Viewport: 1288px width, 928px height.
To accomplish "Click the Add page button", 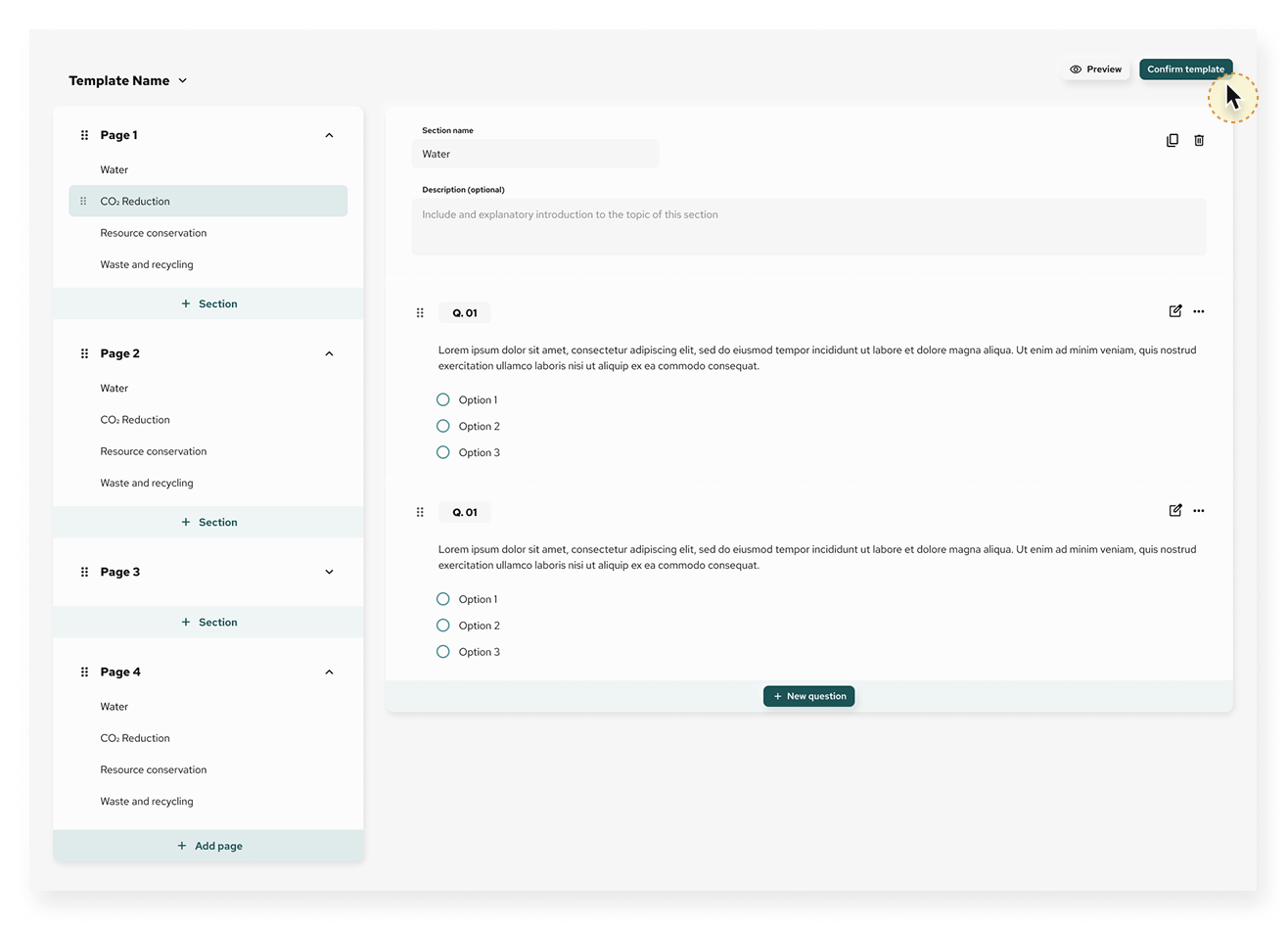I will click(x=208, y=846).
